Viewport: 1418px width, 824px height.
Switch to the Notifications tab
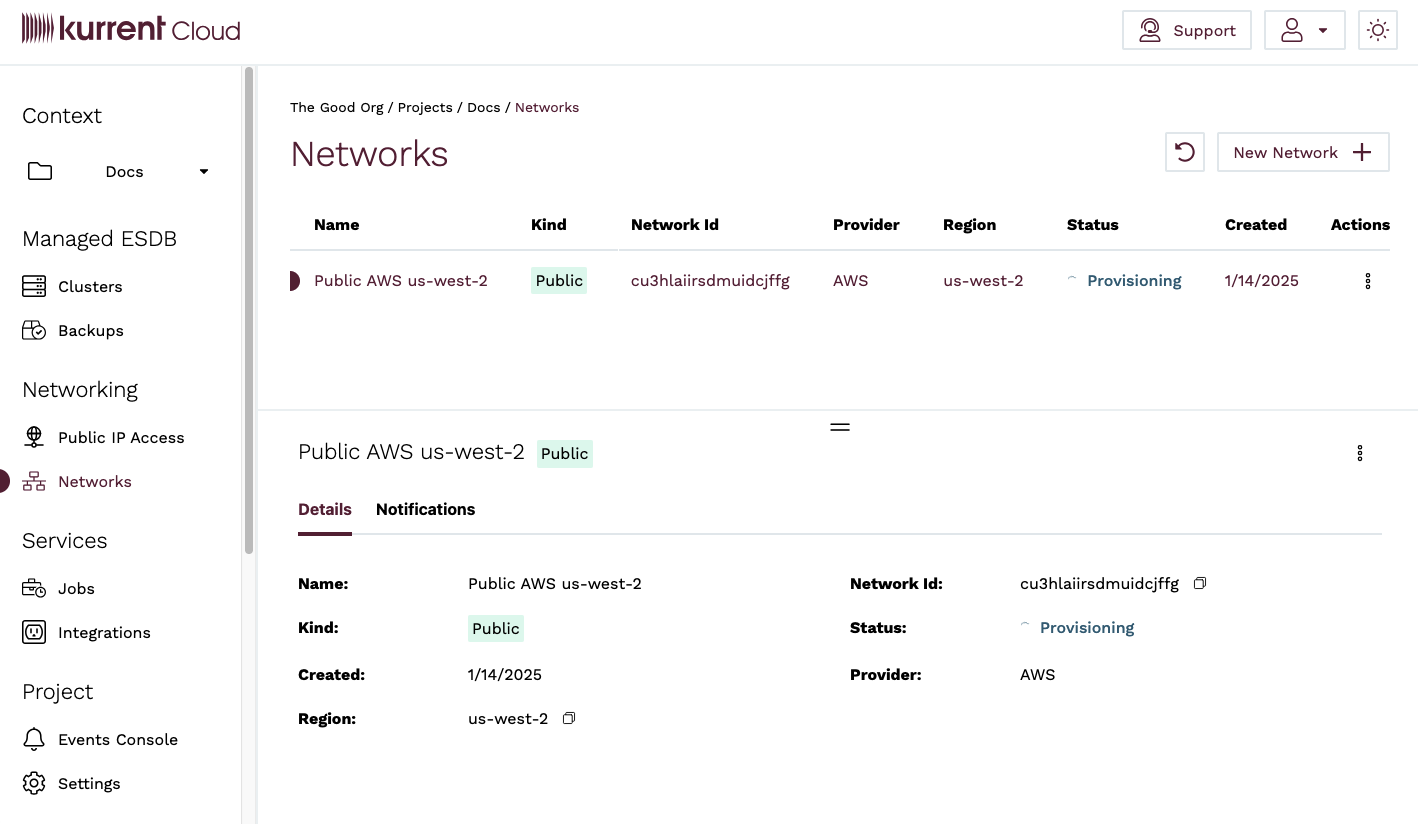coord(425,509)
